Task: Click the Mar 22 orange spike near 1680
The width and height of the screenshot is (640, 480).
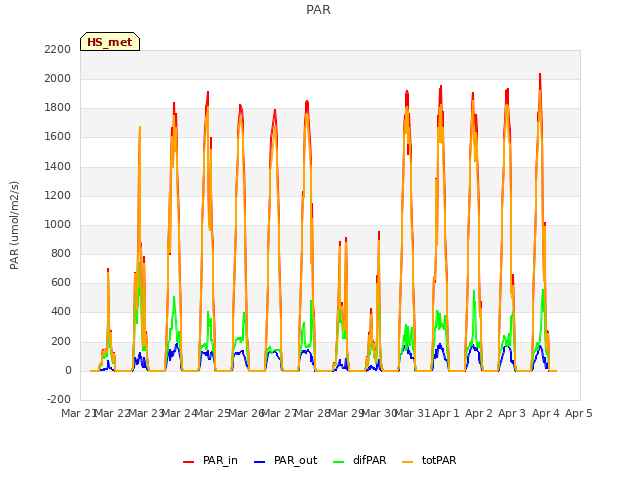Action: click(x=140, y=127)
